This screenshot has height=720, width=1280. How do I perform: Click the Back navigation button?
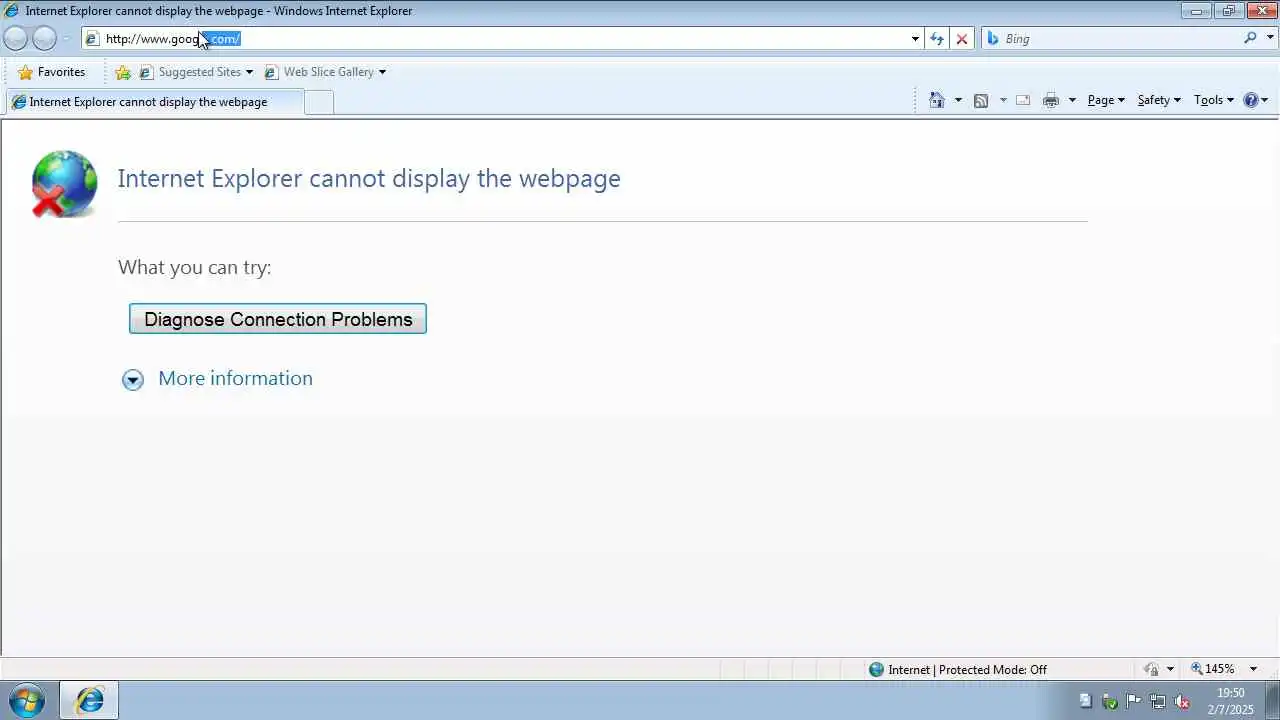click(x=16, y=38)
